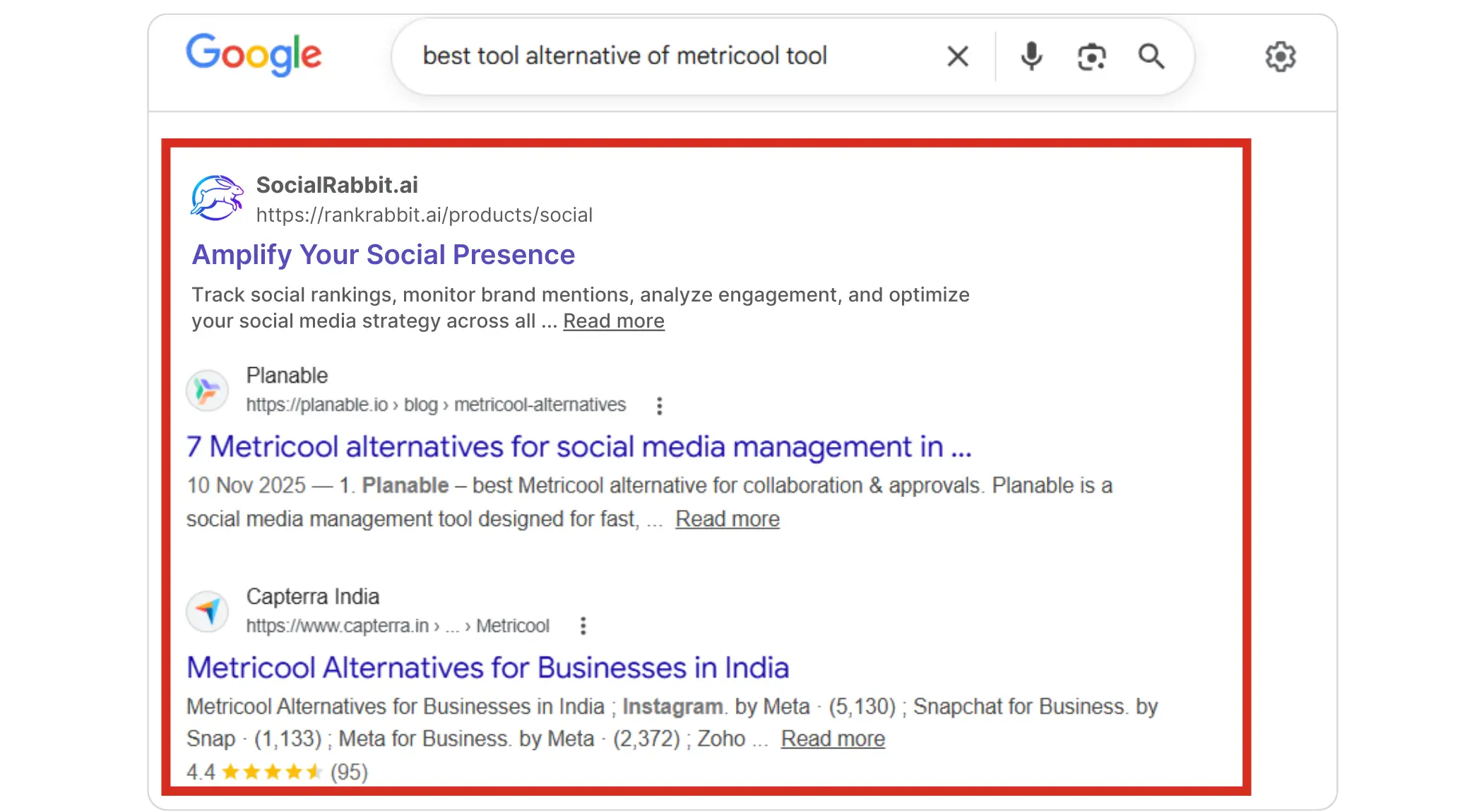1472x812 pixels.
Task: Clear the search box with the X icon
Action: pos(957,56)
